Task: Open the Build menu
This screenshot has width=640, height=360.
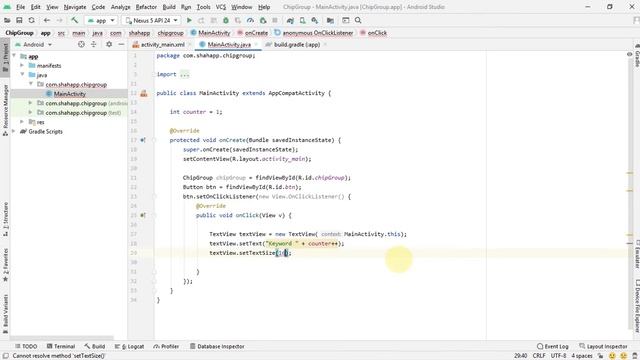Action: (x=169, y=7)
